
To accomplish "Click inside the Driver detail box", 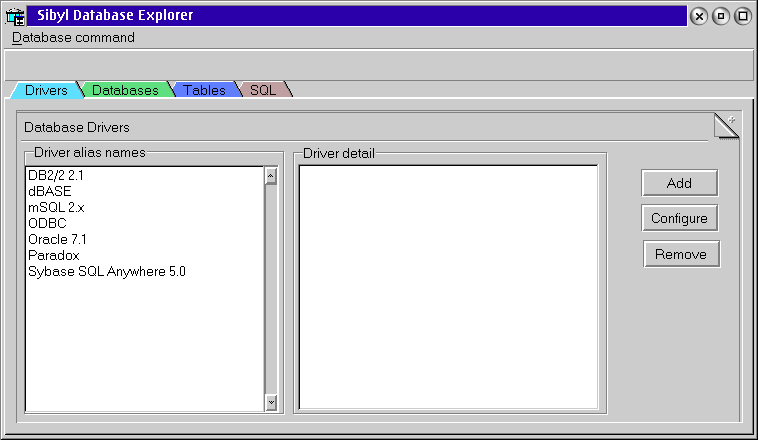I will (x=448, y=287).
